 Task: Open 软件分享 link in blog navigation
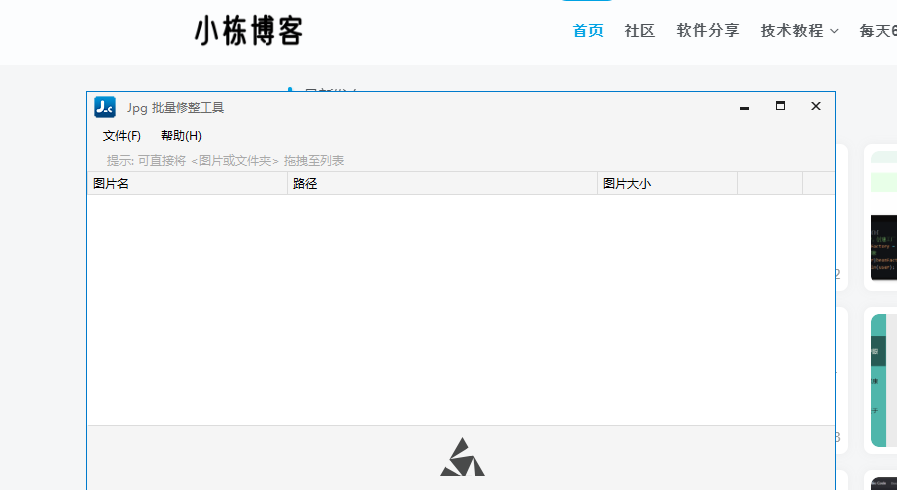tap(708, 30)
